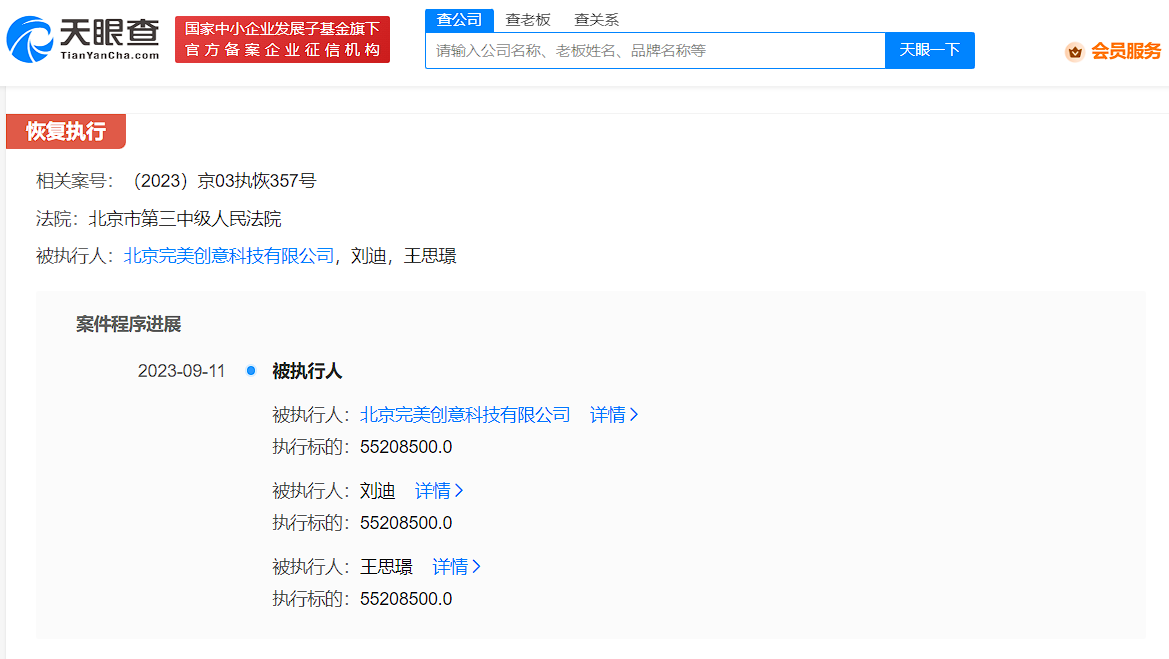Click the 天眼一下 search button
Screen dimensions: 1169x659
pyautogui.click(x=930, y=51)
